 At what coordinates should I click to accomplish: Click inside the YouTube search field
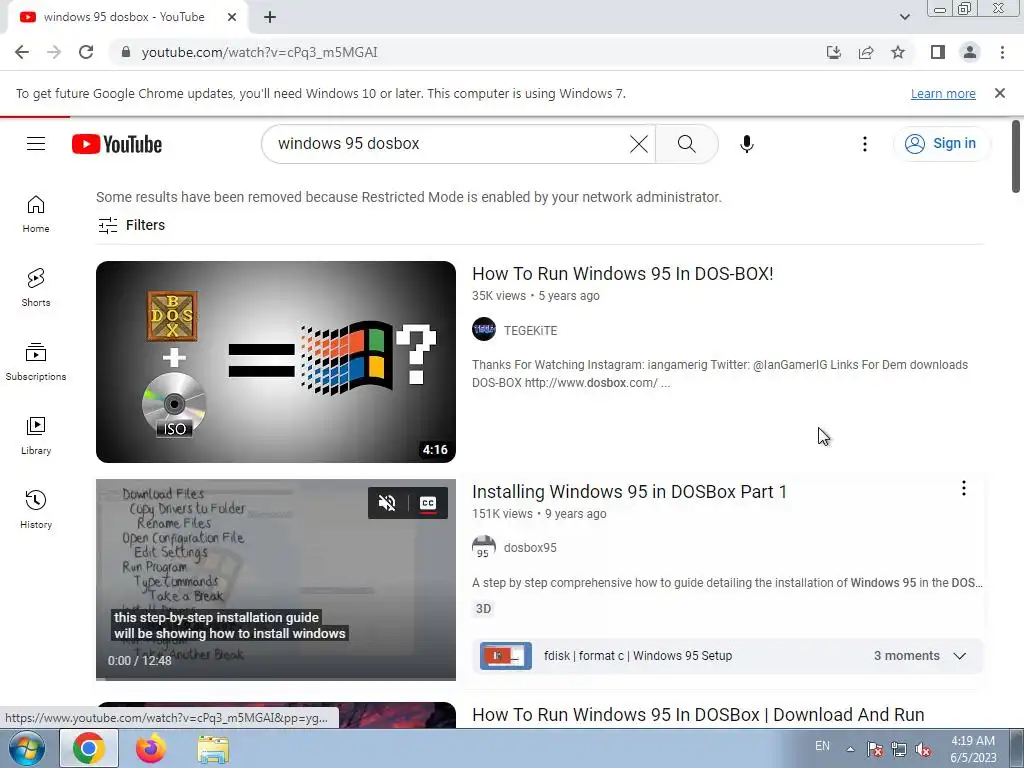[x=451, y=144]
